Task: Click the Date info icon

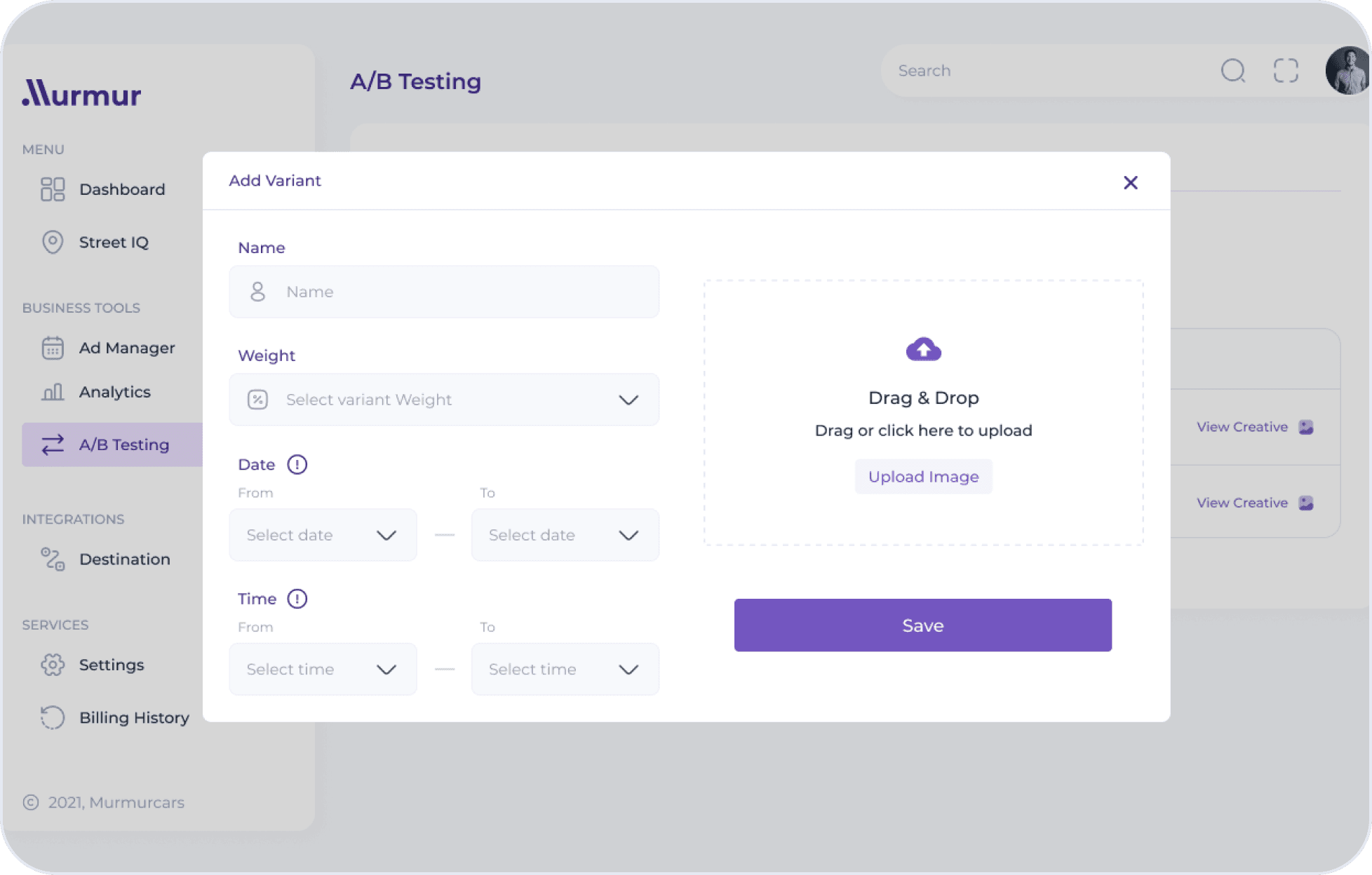Action: [297, 465]
